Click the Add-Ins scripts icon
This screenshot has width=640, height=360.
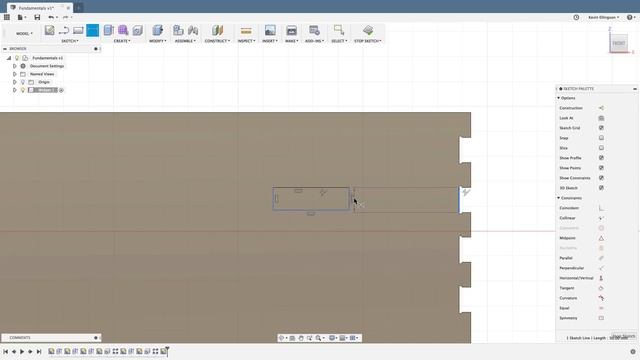tap(314, 30)
